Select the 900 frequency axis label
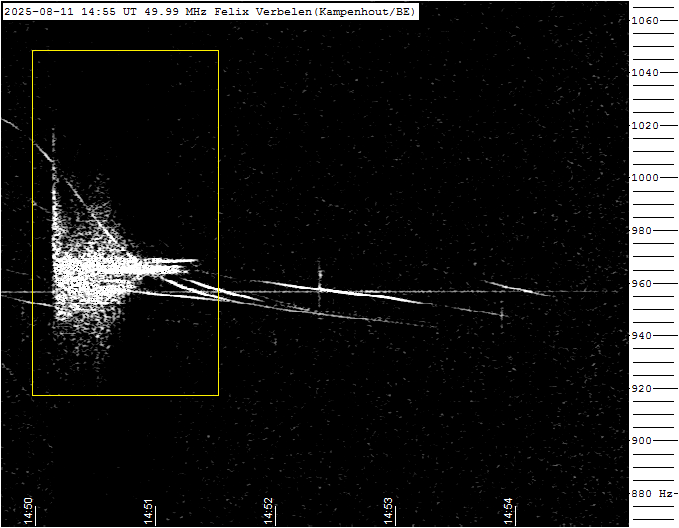Screen dimensions: 679x528 click(641, 441)
